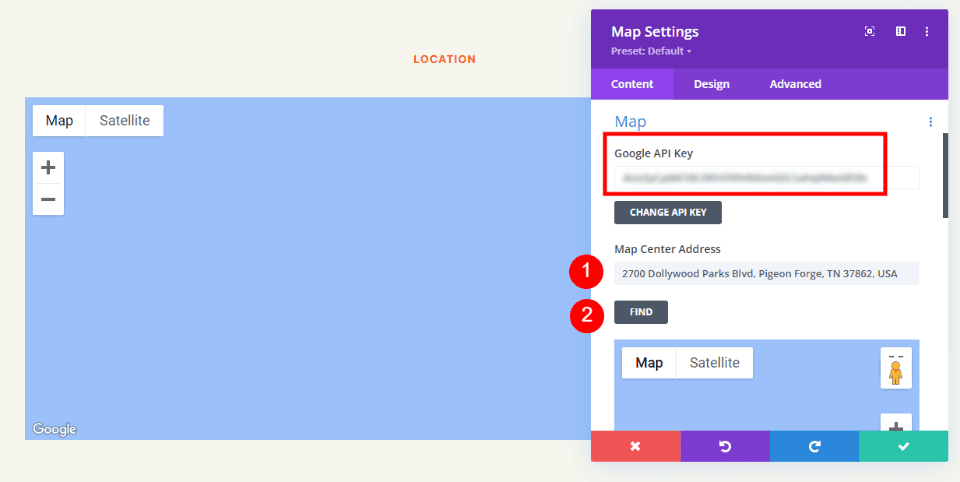Image resolution: width=960 pixels, height=482 pixels.
Task: Select Map view on the main map
Action: tap(59, 121)
